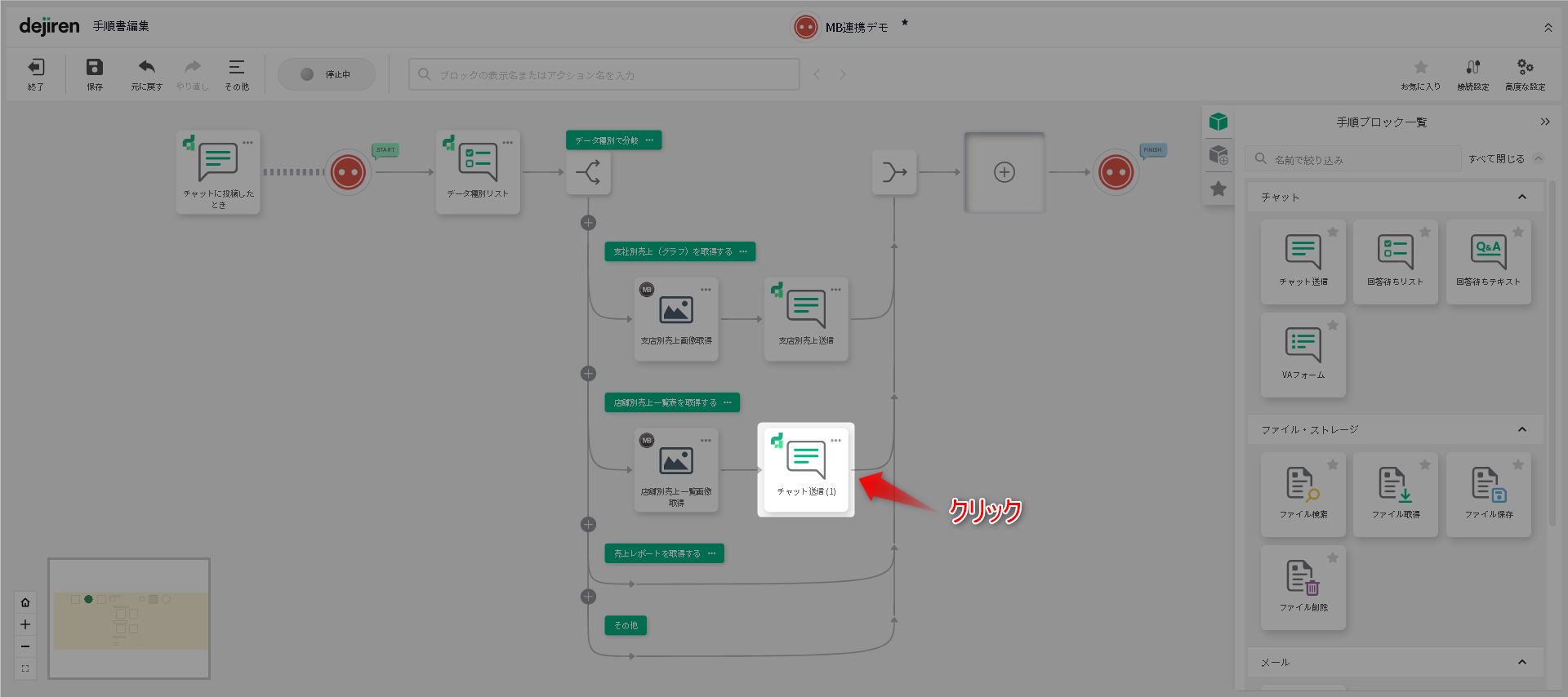Image resolution: width=1568 pixels, height=697 pixels.
Task: Favorite the 回答待ちリスト palette block
Action: 1425,232
